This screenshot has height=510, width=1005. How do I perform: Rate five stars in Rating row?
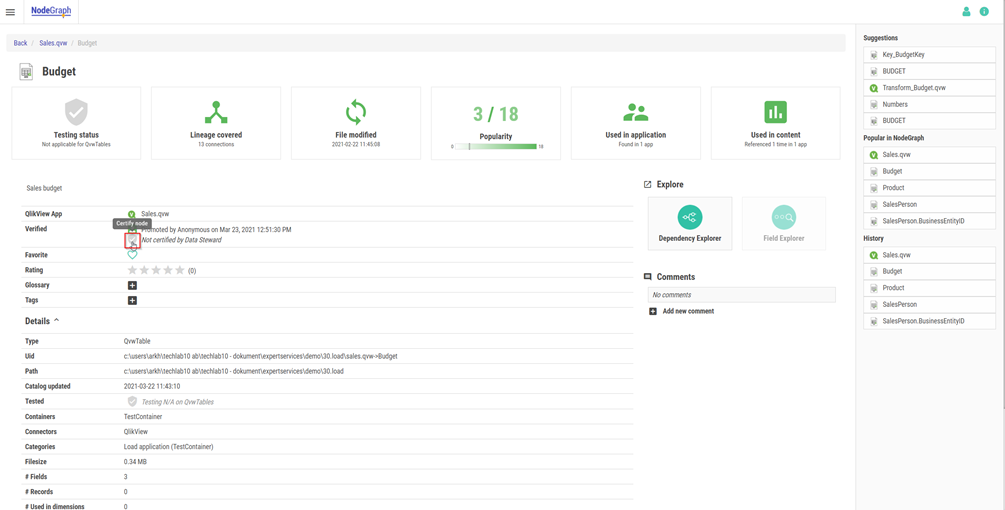click(x=179, y=270)
